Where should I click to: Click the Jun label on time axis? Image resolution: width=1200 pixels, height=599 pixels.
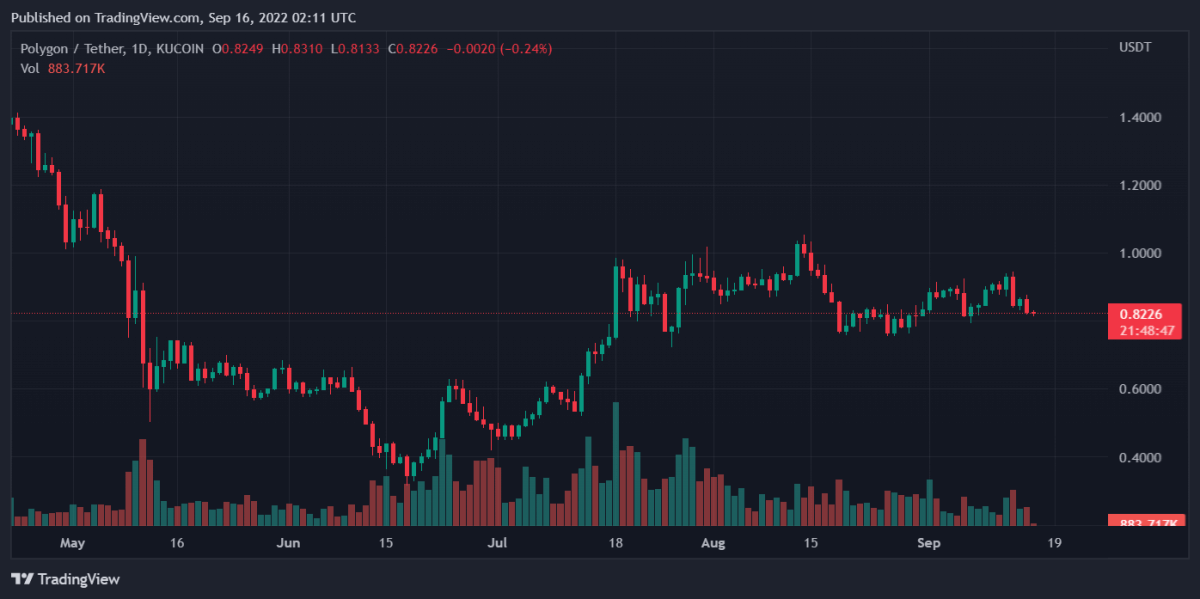pyautogui.click(x=288, y=543)
